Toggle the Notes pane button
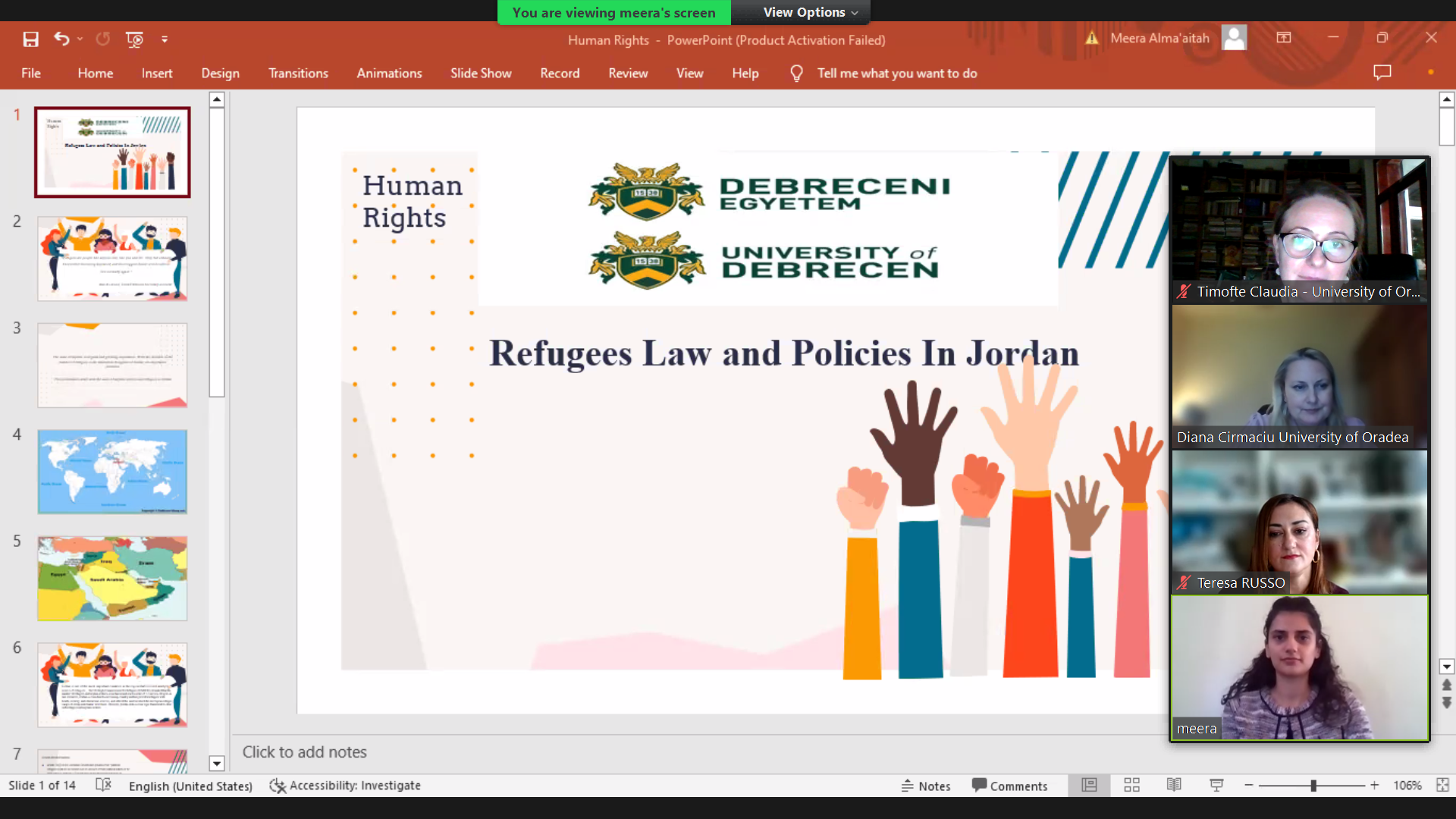 click(x=926, y=786)
